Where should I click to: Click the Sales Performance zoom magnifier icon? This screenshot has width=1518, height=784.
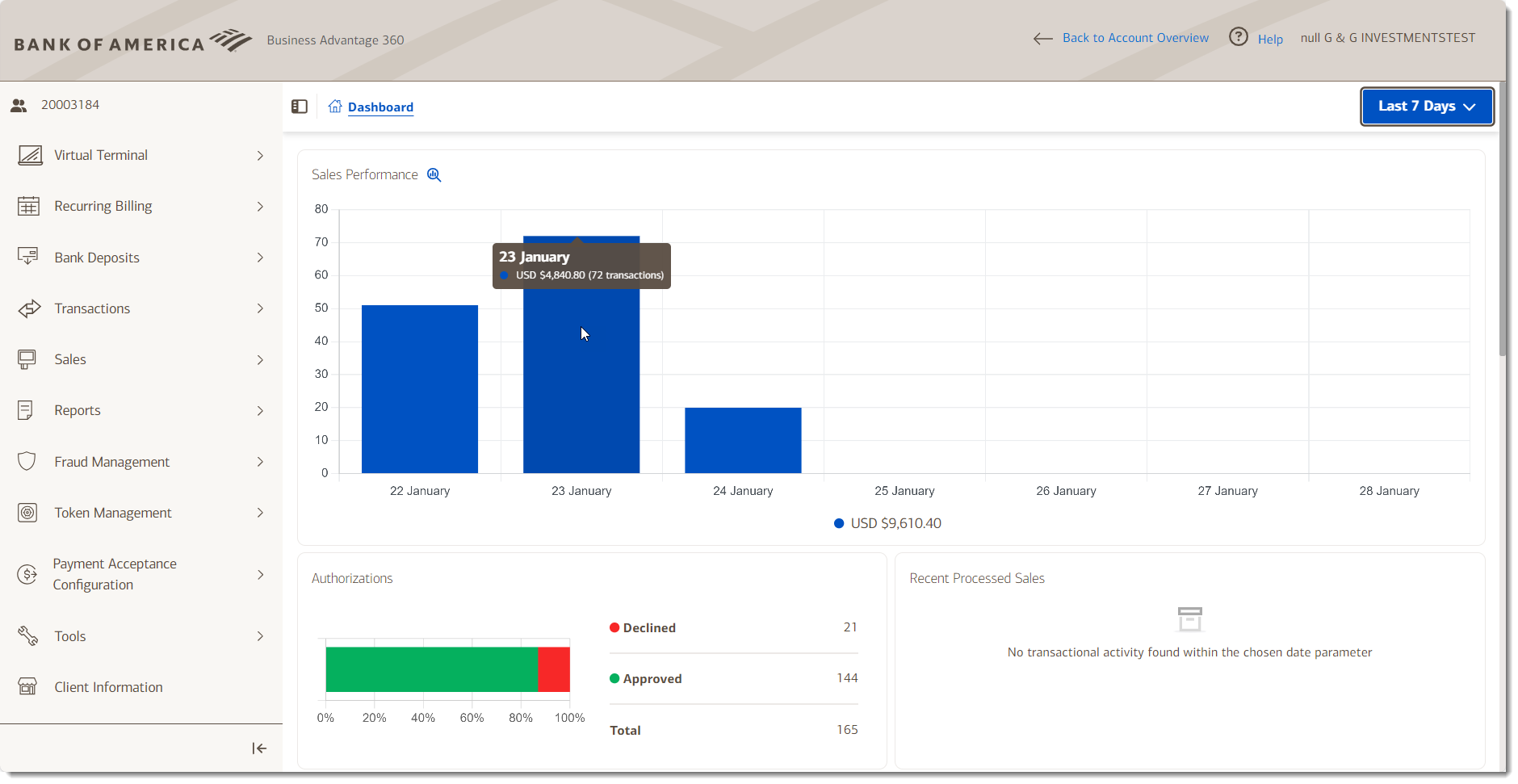[x=434, y=174]
